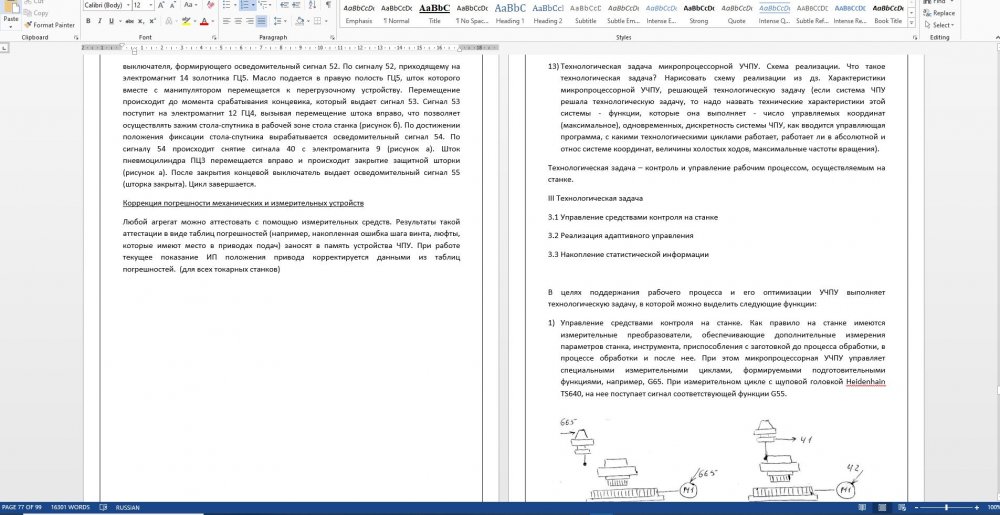
Task: Toggle show paragraph marks
Action: pos(328,5)
